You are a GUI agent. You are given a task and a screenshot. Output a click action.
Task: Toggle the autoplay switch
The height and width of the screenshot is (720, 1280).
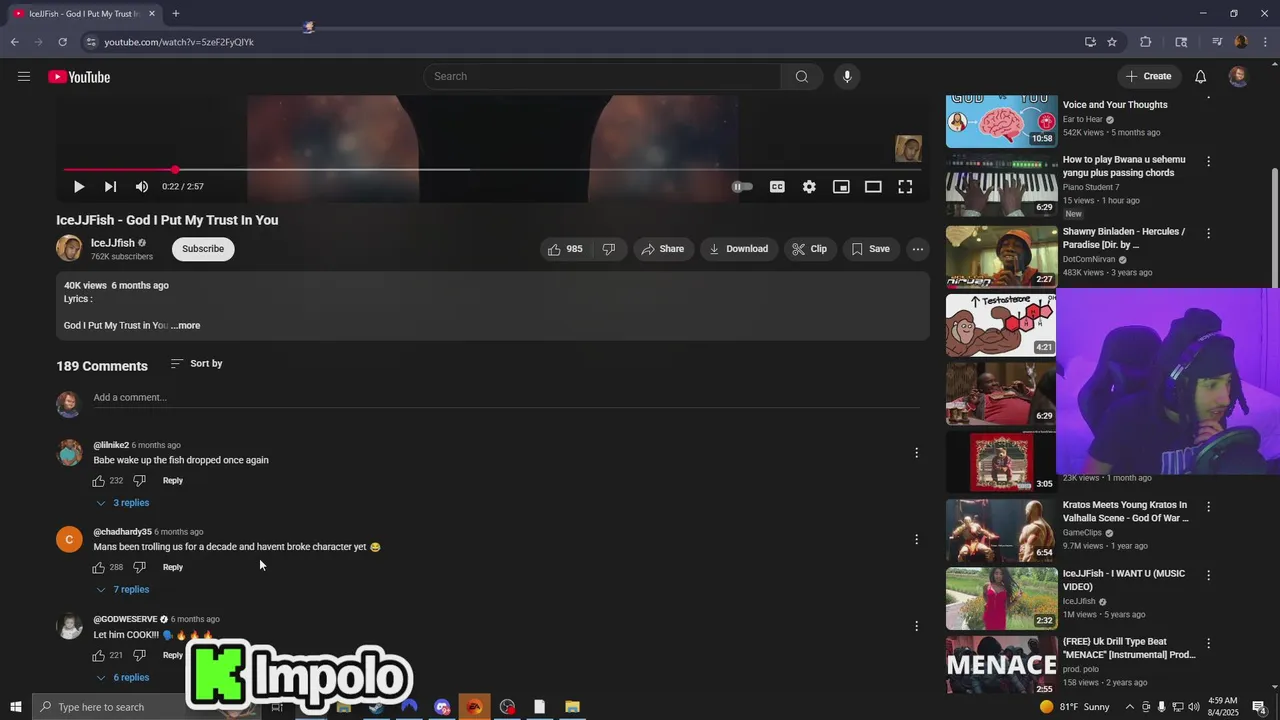(742, 187)
